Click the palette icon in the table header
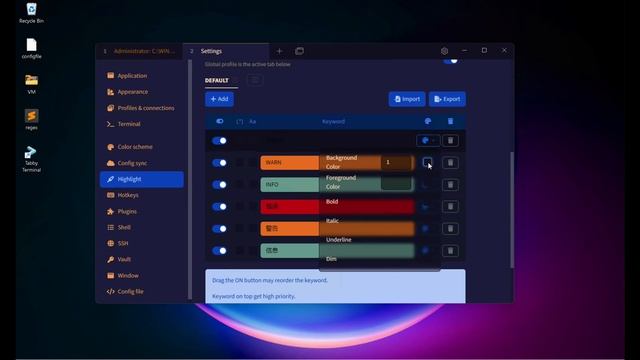Image resolution: width=640 pixels, height=360 pixels. tap(428, 121)
